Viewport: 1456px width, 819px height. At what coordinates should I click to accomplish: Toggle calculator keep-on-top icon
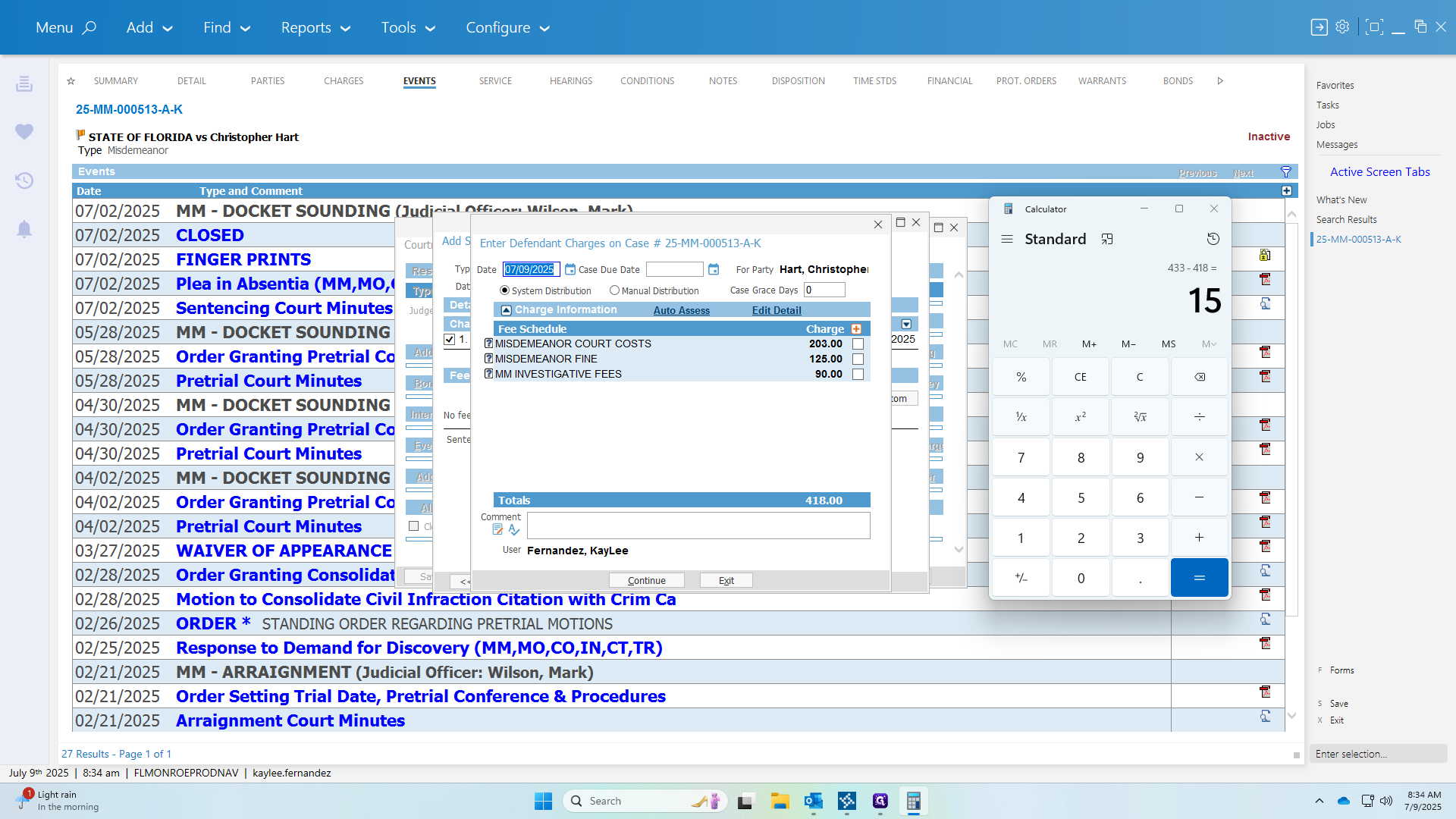[x=1107, y=239]
